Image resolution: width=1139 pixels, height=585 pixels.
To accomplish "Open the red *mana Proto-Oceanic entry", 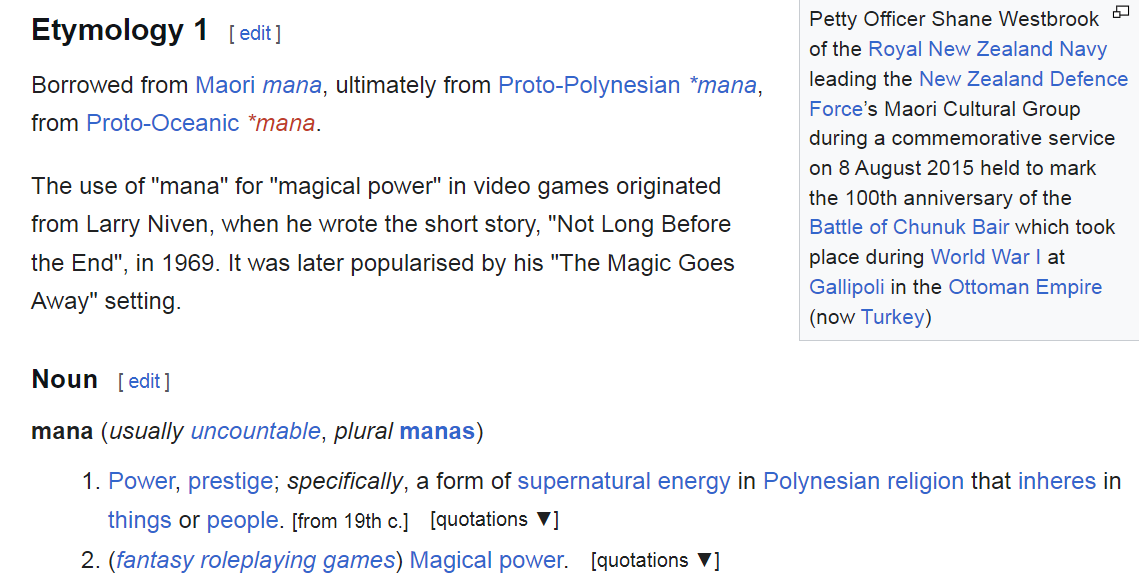I will click(x=281, y=123).
